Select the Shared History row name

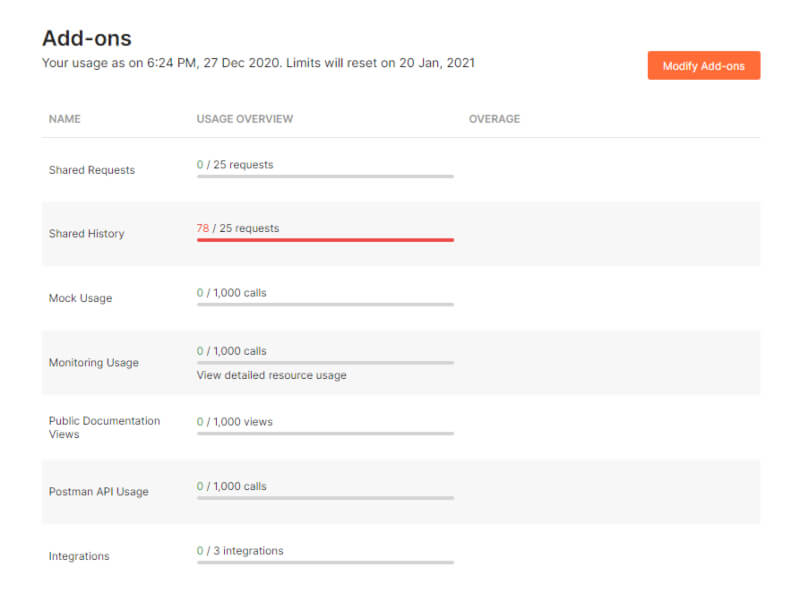click(86, 234)
